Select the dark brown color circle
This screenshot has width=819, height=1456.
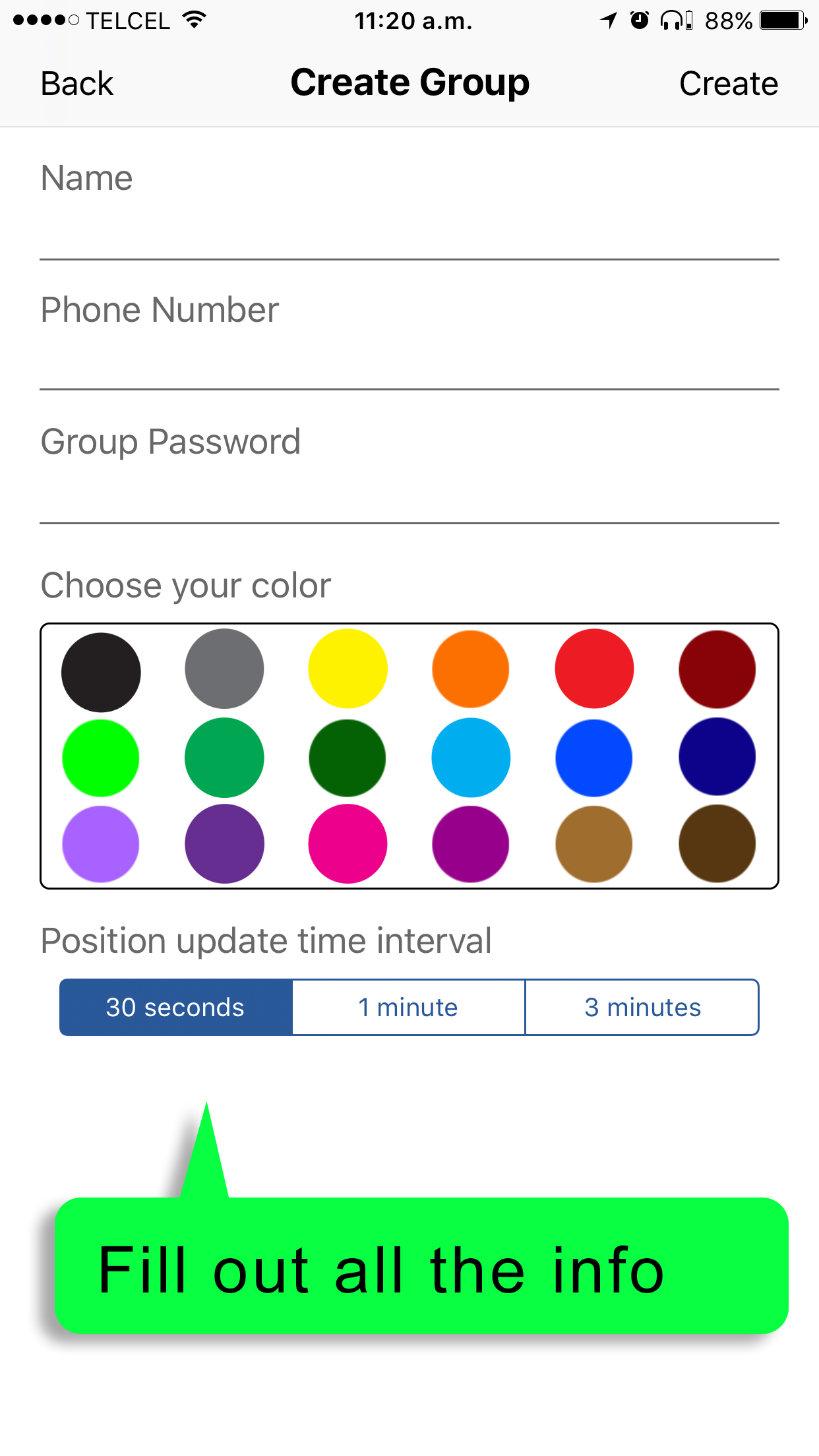[717, 843]
